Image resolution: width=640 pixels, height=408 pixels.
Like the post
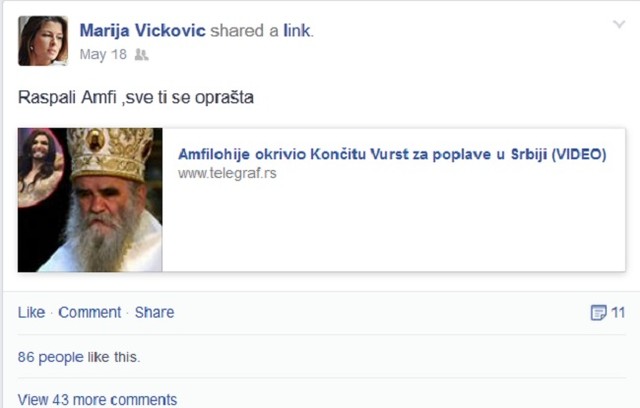pos(31,313)
